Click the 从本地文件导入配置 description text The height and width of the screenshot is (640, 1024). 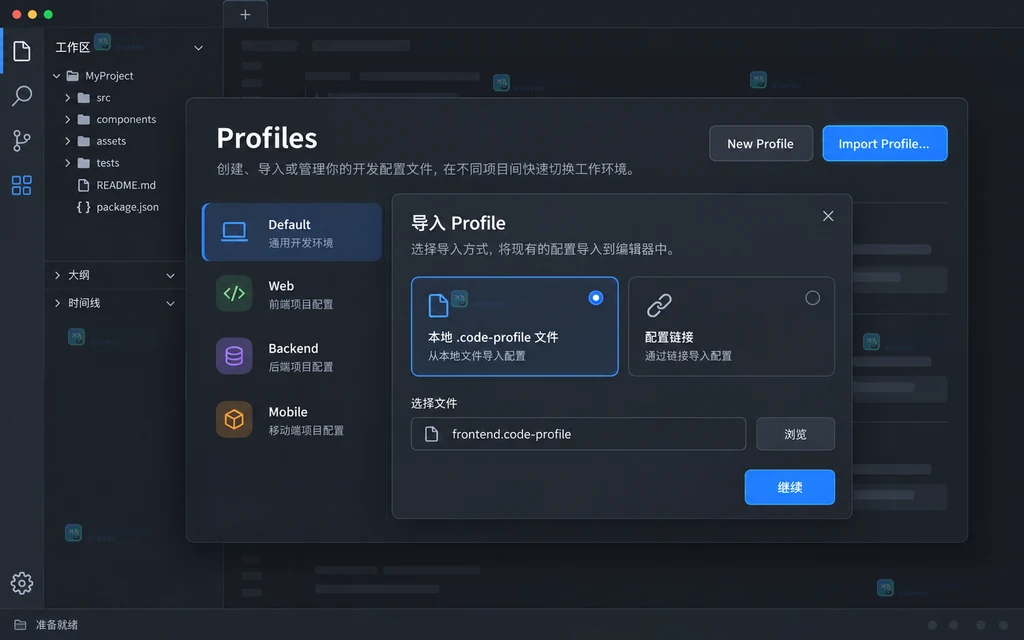coord(477,356)
